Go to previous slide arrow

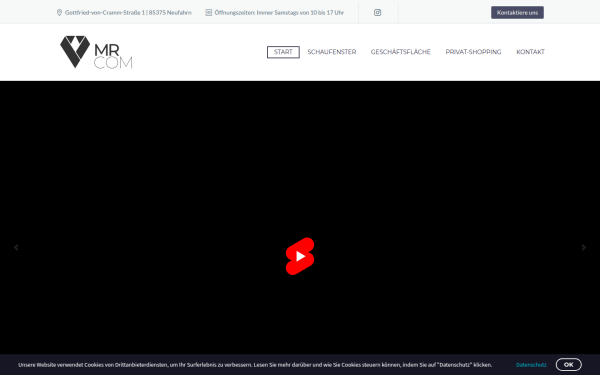(16, 248)
